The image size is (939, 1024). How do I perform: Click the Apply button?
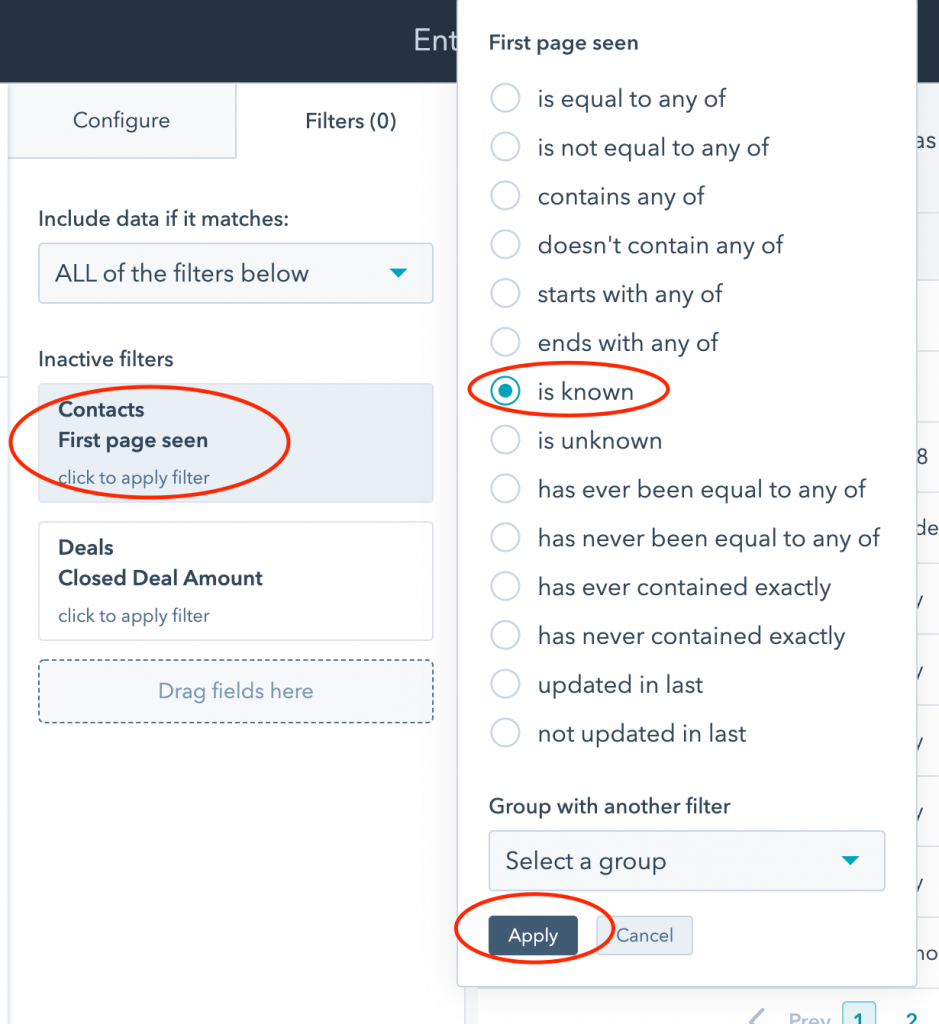point(533,936)
